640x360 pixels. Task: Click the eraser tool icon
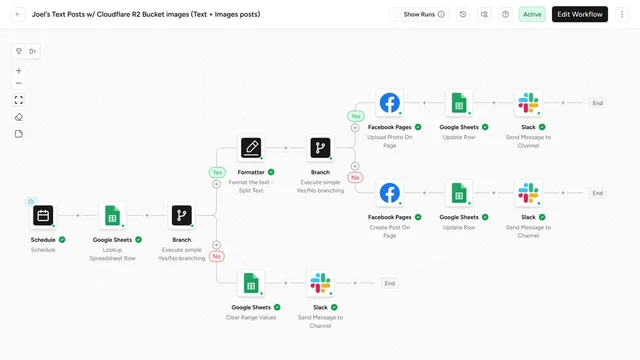(19, 117)
